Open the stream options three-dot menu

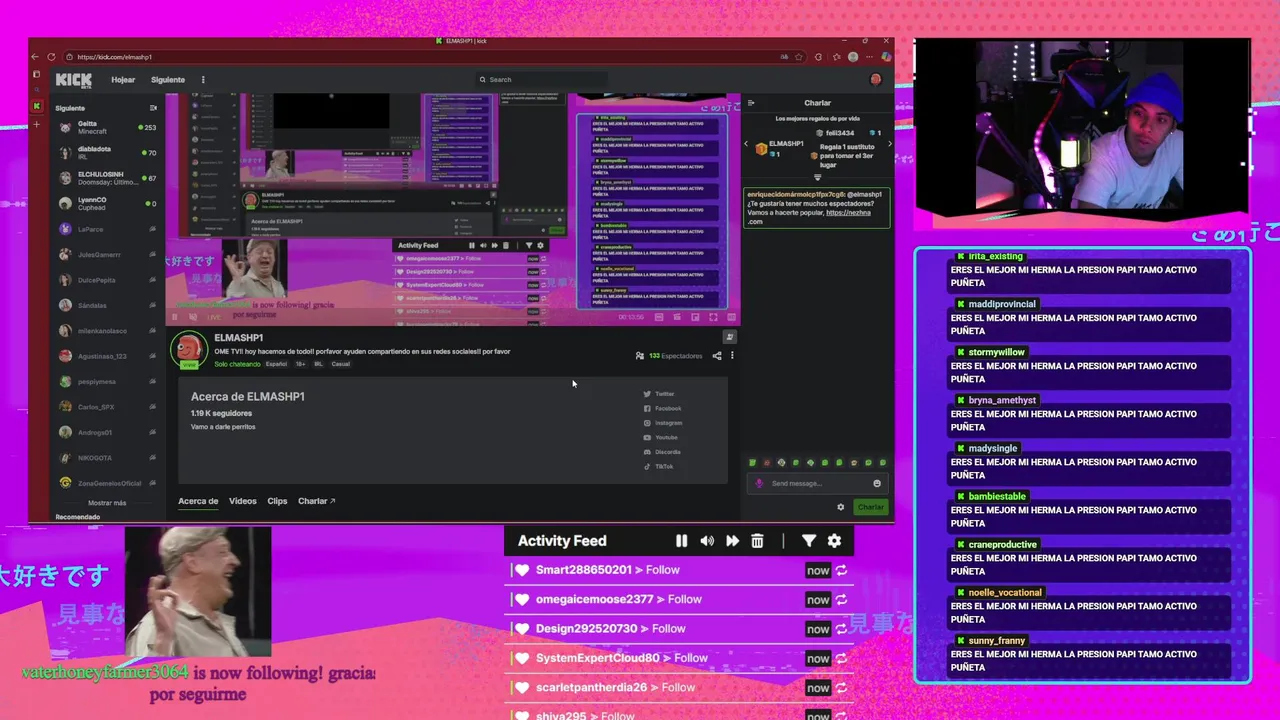pyautogui.click(x=732, y=356)
